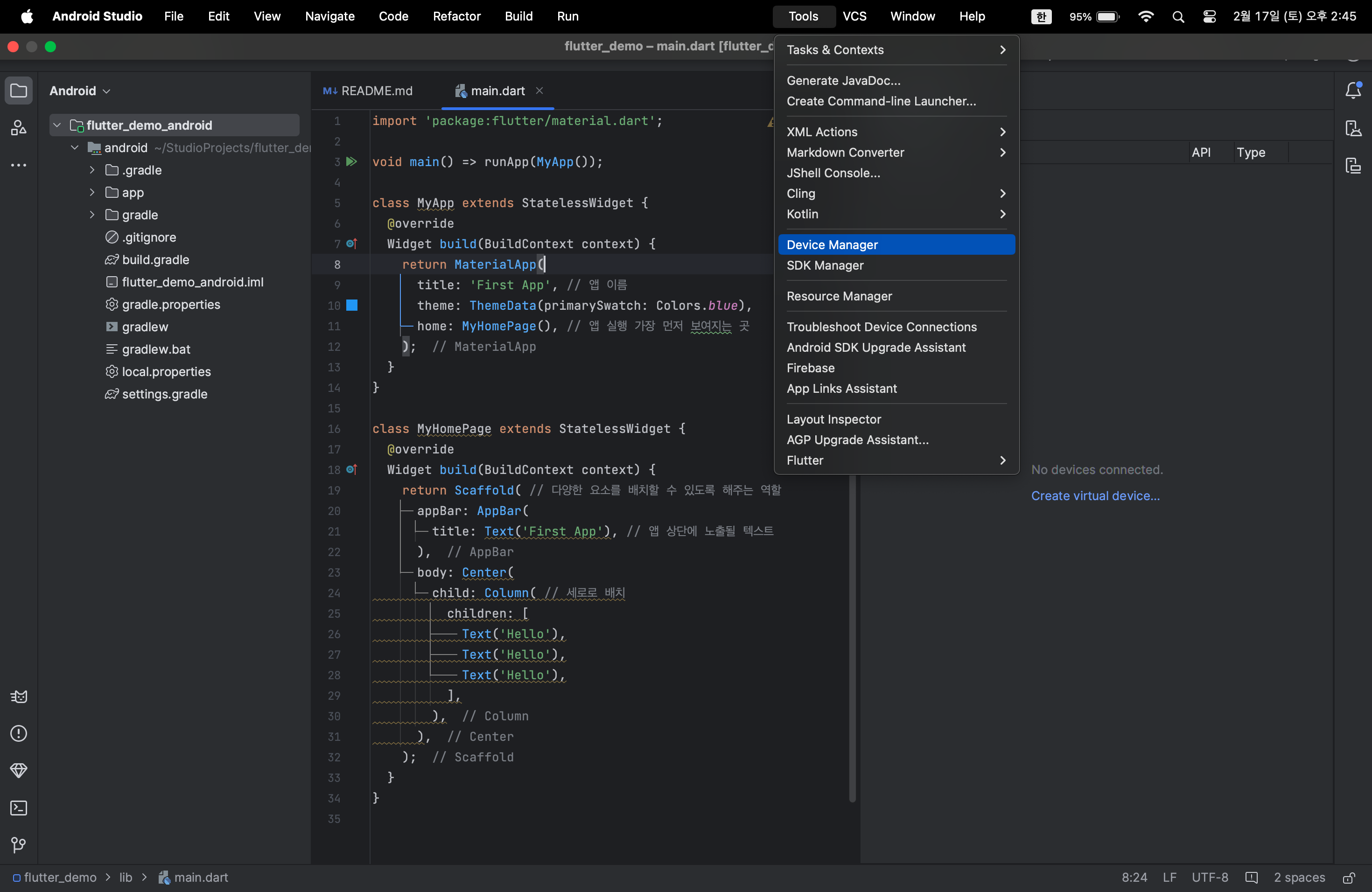1372x892 pixels.
Task: Open the Project tool window folder icon
Action: [19, 91]
